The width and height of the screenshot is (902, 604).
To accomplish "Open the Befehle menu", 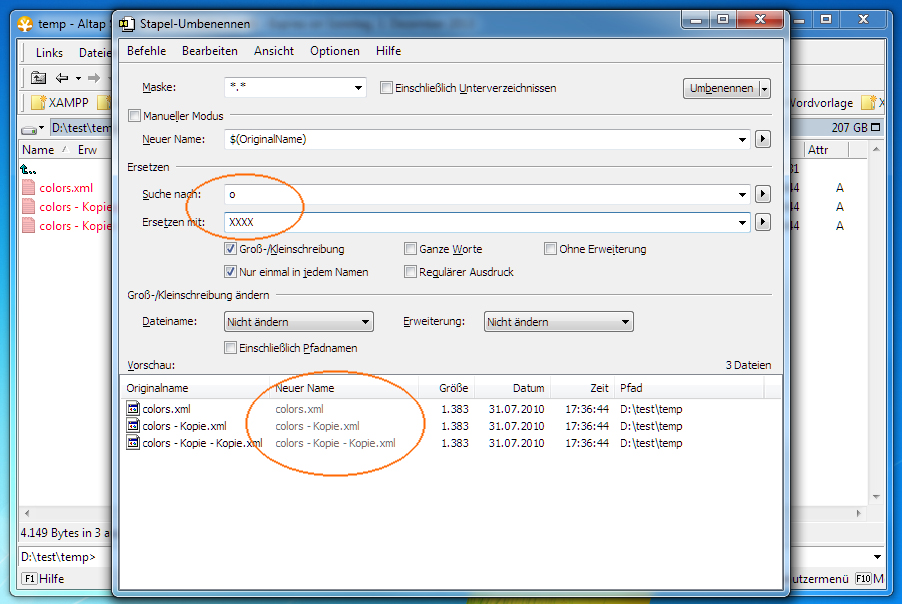I will point(146,51).
